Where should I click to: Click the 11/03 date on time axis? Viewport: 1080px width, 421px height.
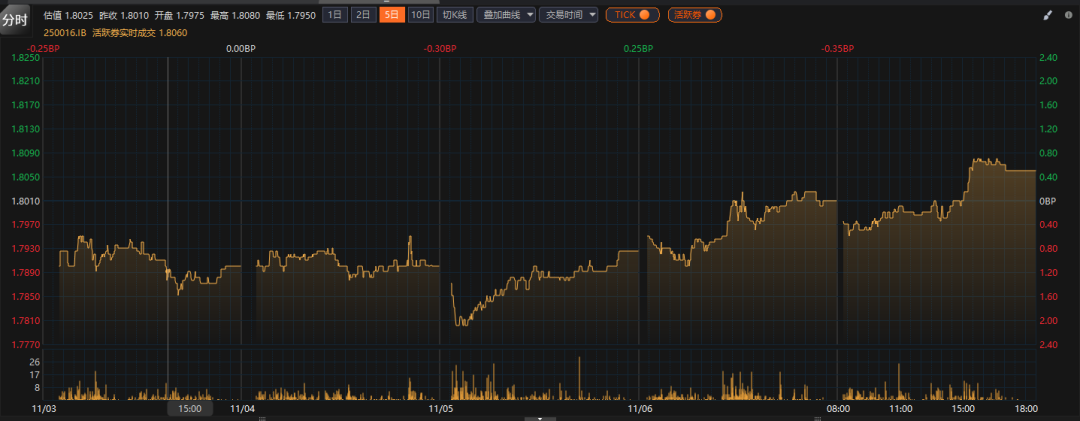coord(44,408)
